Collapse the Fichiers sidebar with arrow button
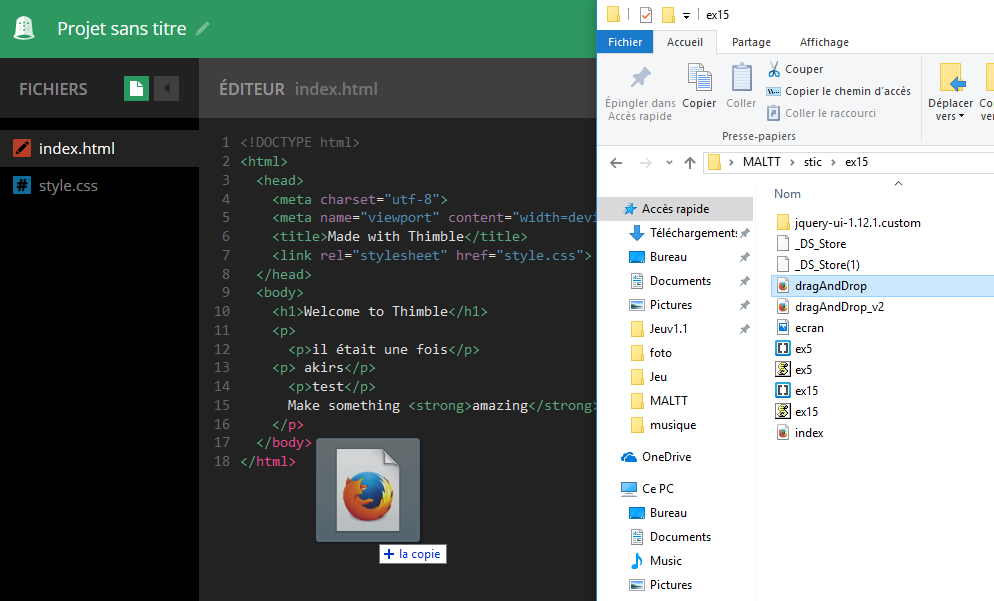This screenshot has width=994, height=601. 167,89
